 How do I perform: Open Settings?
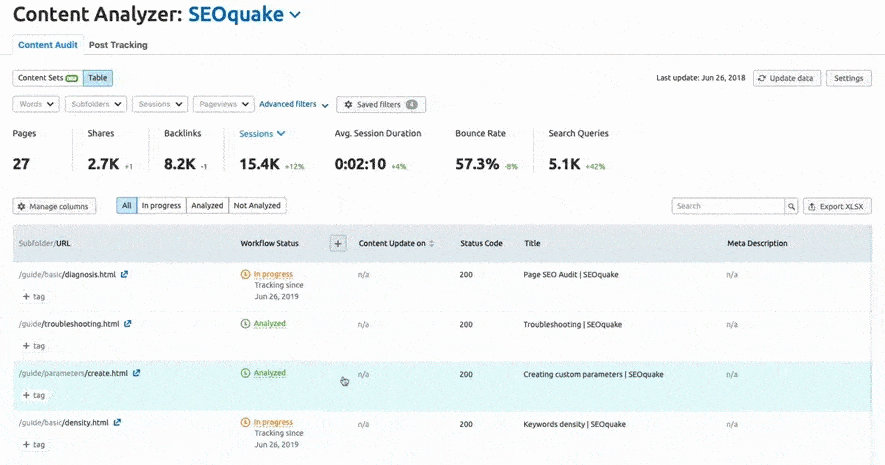[848, 78]
